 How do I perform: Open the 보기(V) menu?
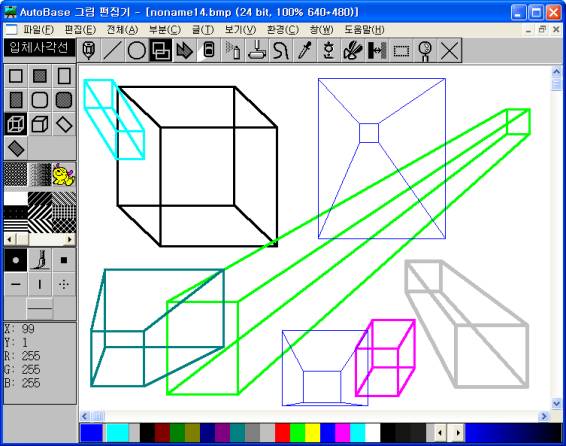point(240,30)
